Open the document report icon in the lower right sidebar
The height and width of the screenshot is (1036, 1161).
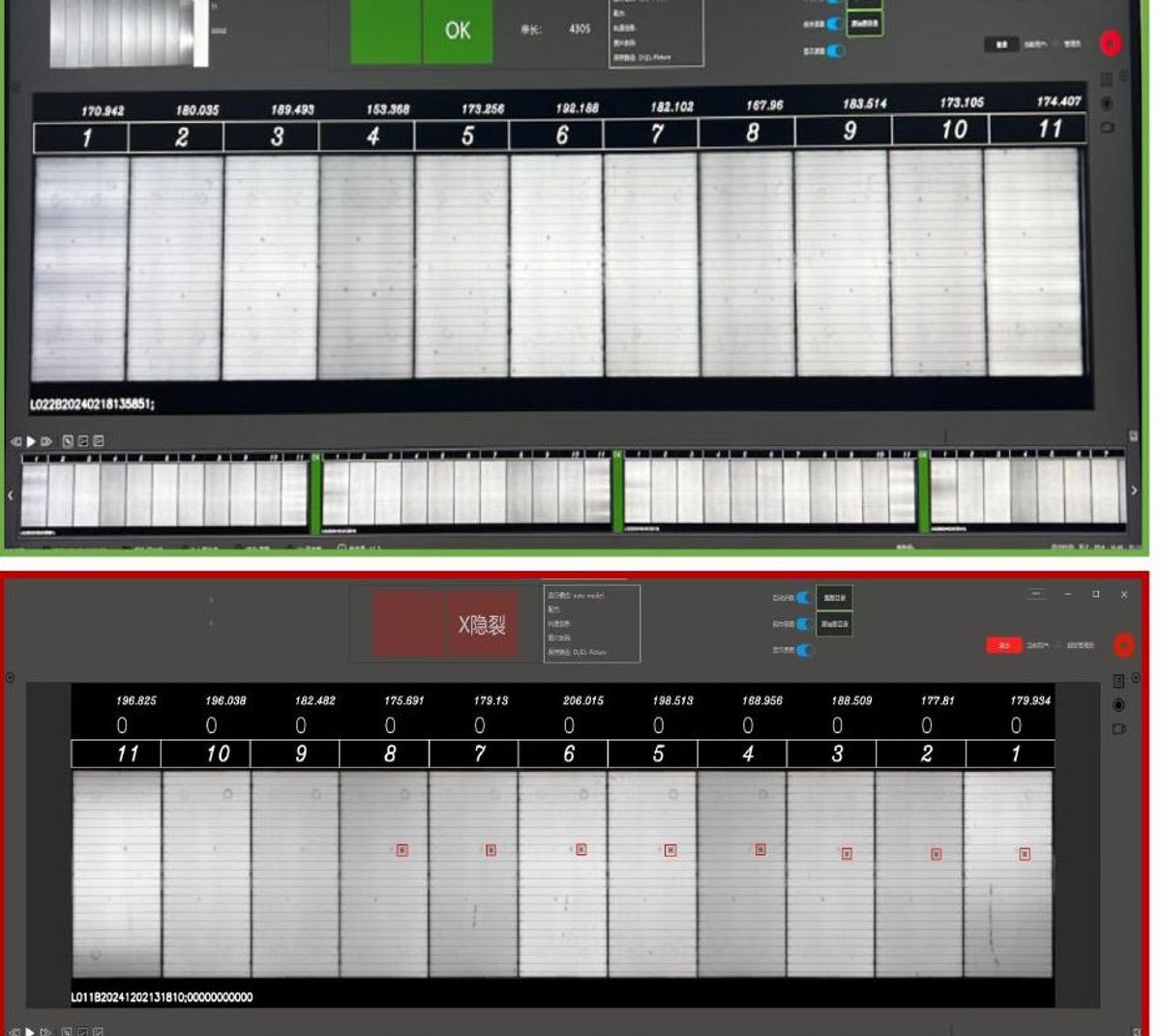[x=1118, y=681]
